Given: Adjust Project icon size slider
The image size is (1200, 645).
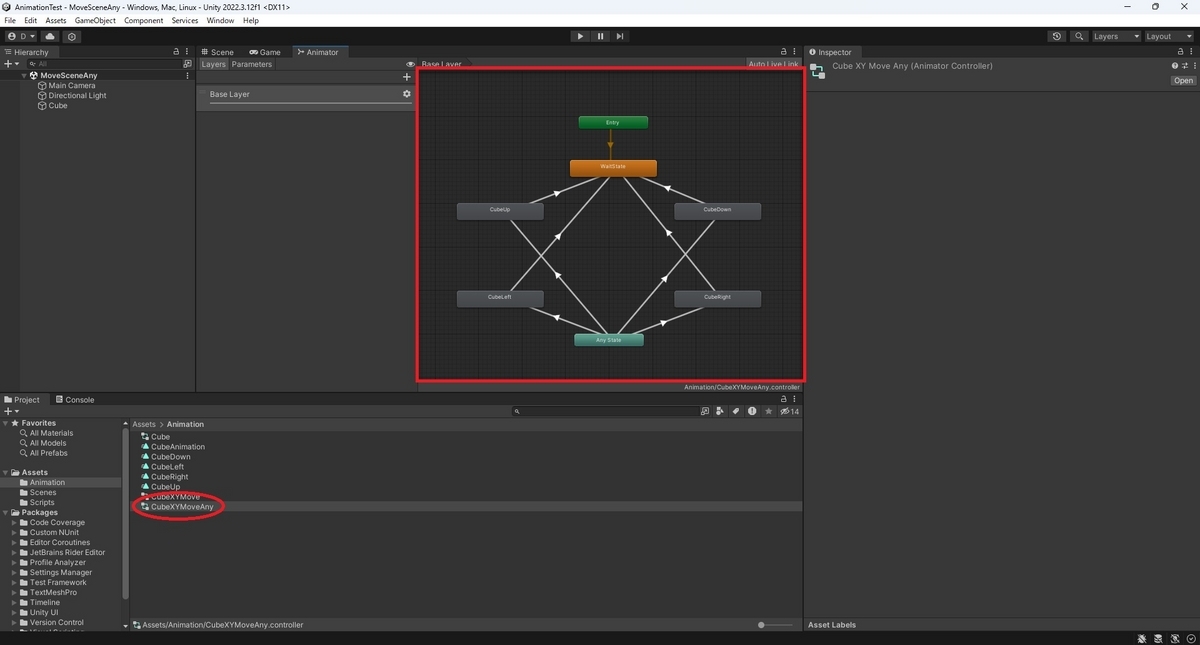Looking at the screenshot, I should pyautogui.click(x=777, y=625).
